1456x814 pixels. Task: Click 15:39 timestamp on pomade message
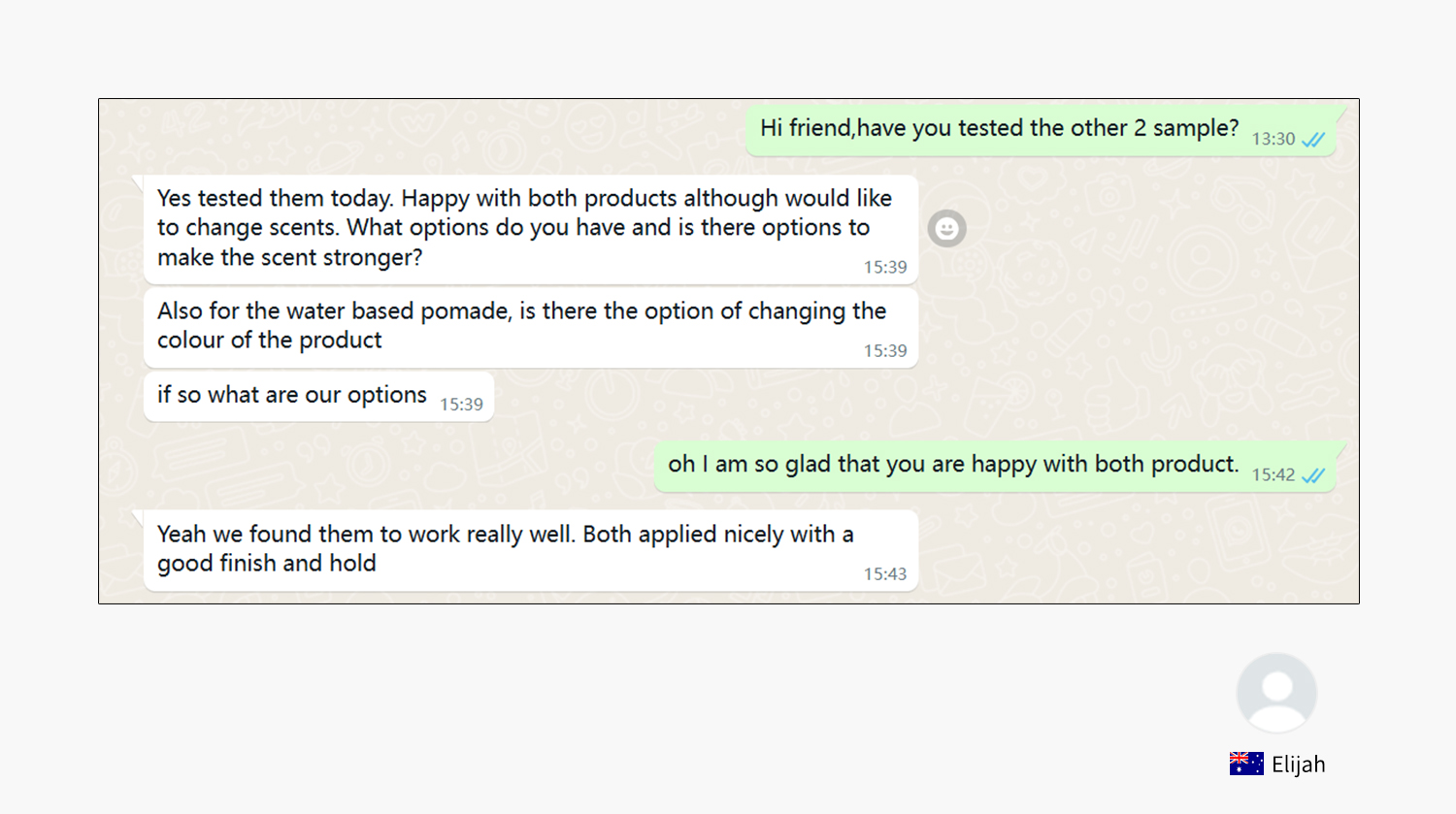(x=885, y=351)
